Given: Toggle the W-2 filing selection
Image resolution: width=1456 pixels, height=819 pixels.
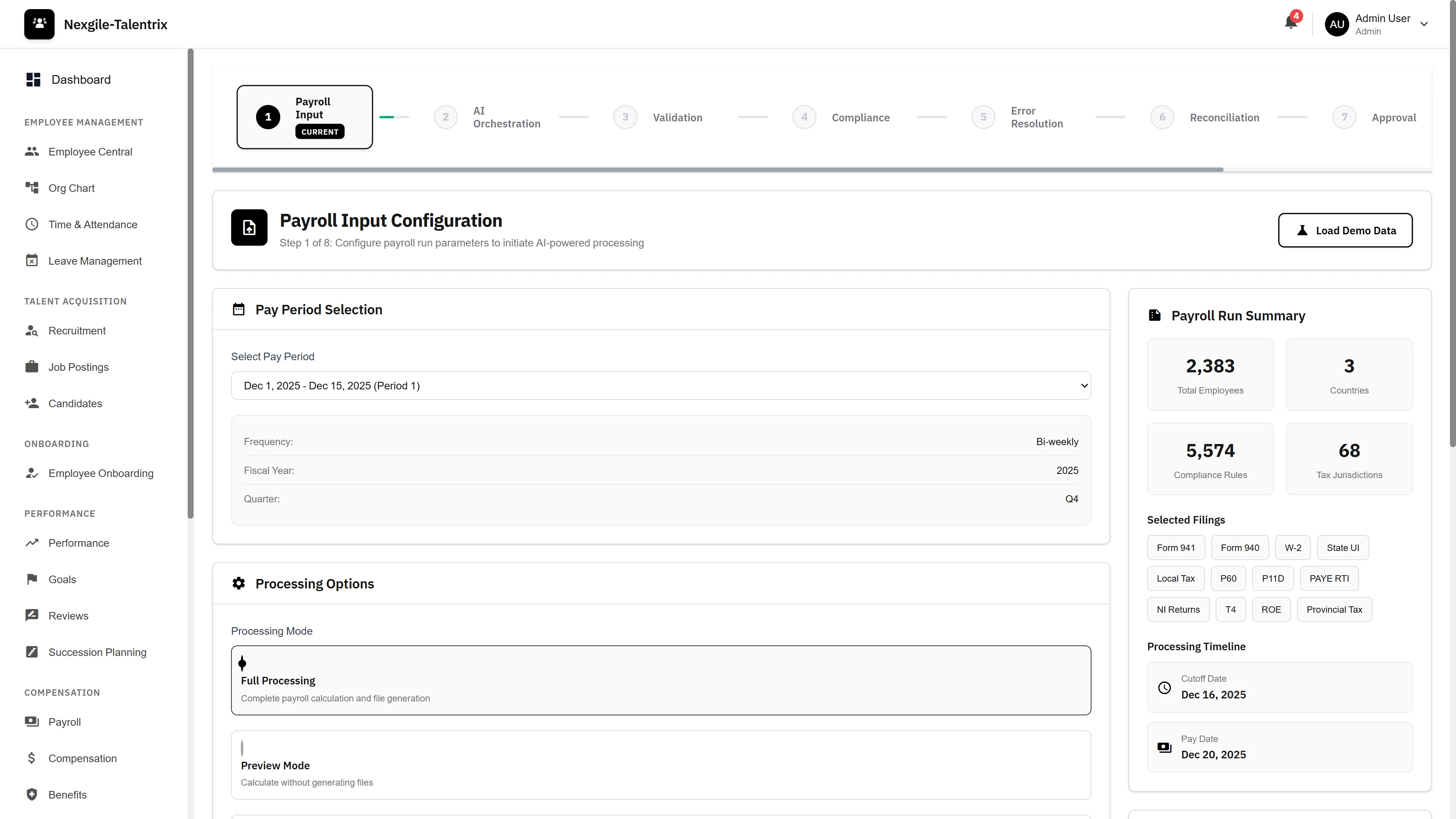Looking at the screenshot, I should tap(1293, 547).
